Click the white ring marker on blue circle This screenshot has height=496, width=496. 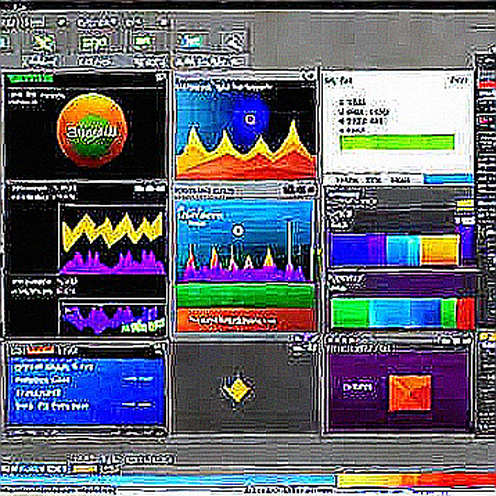[x=249, y=119]
